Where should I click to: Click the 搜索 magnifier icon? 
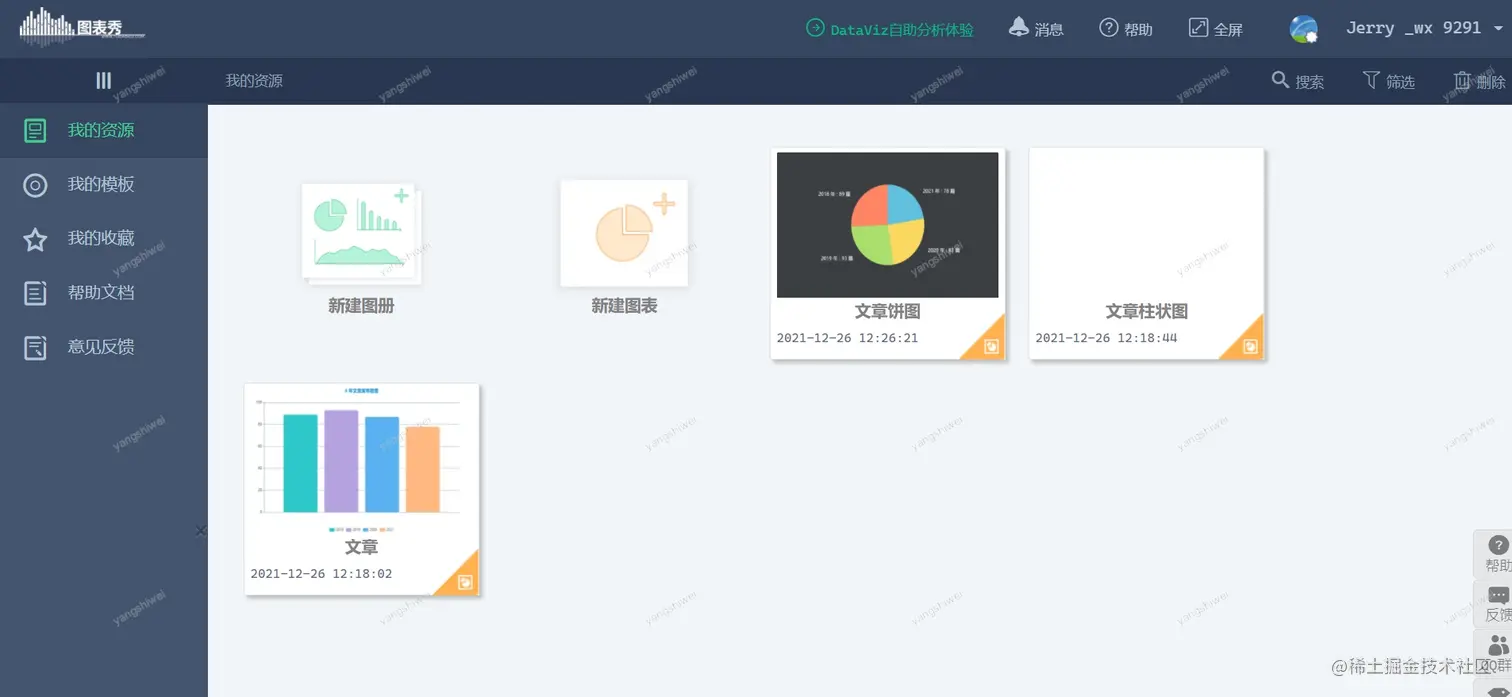coord(1280,80)
